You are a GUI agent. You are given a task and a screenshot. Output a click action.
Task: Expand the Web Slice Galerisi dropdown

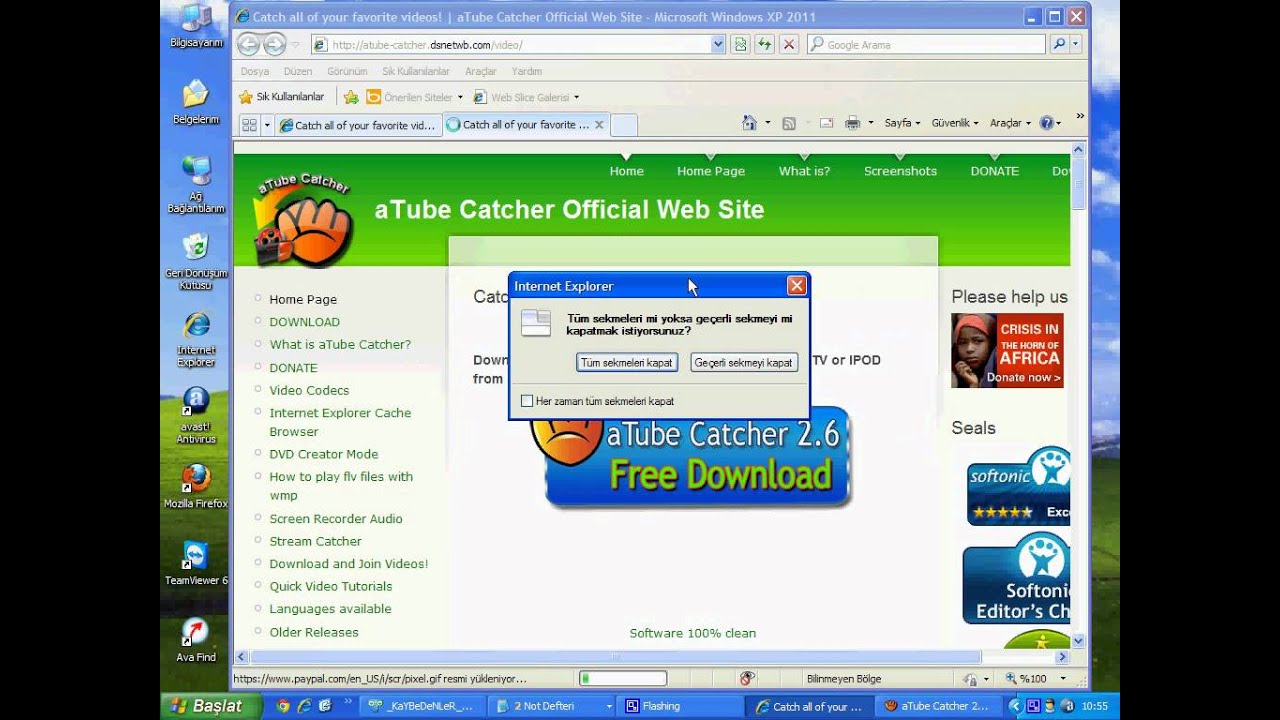(577, 98)
